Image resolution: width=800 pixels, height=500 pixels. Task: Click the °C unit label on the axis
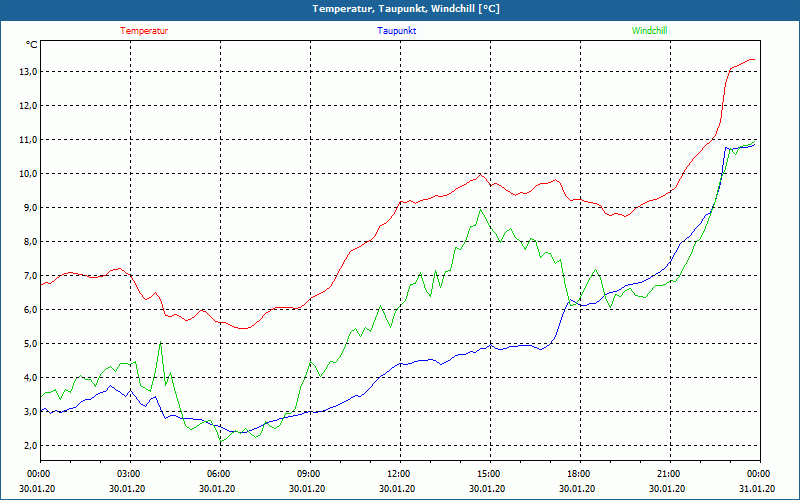coord(31,45)
